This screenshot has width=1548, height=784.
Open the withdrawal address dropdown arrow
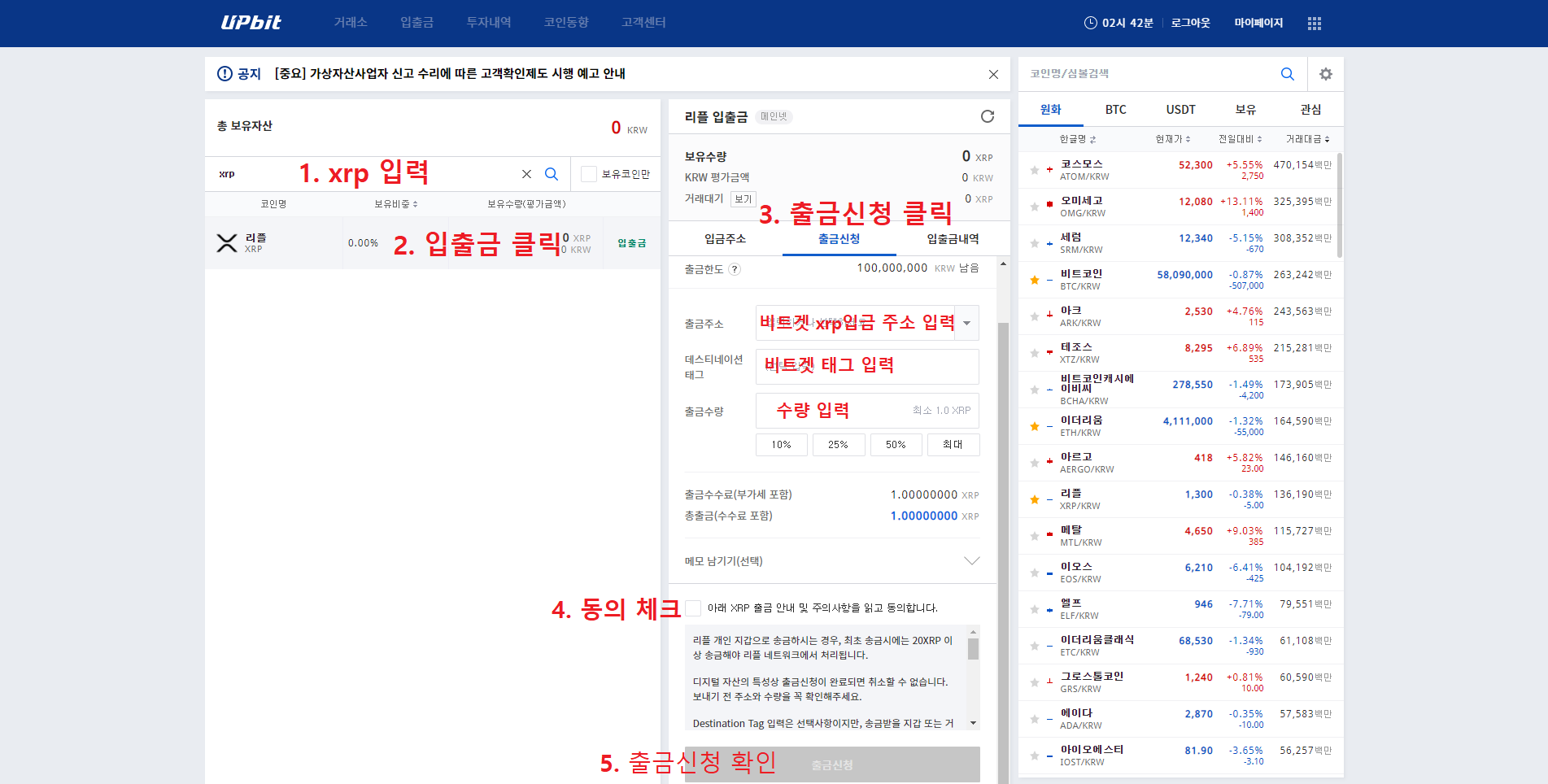click(x=966, y=323)
